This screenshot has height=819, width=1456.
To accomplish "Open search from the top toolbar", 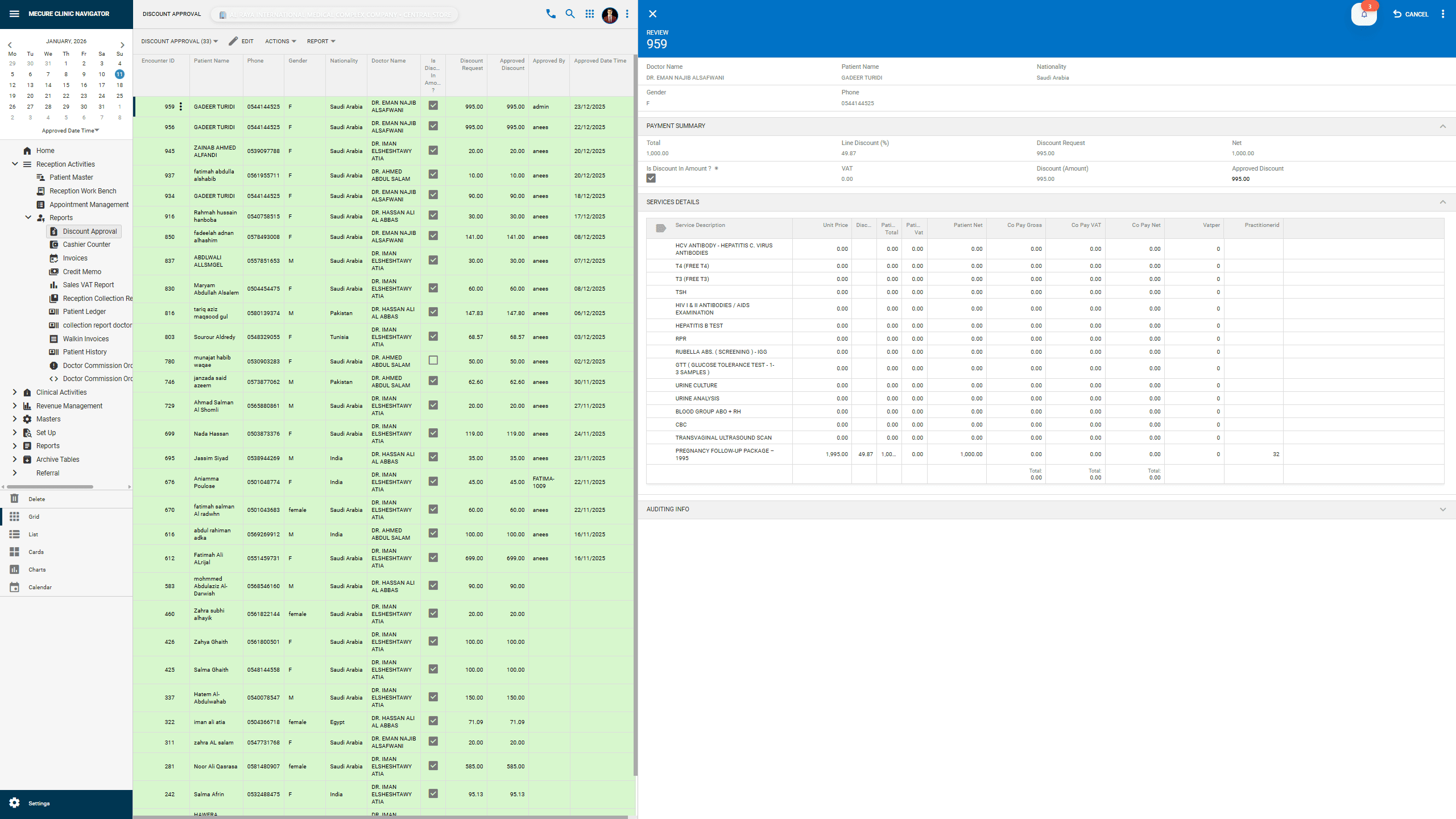I will [x=569, y=14].
